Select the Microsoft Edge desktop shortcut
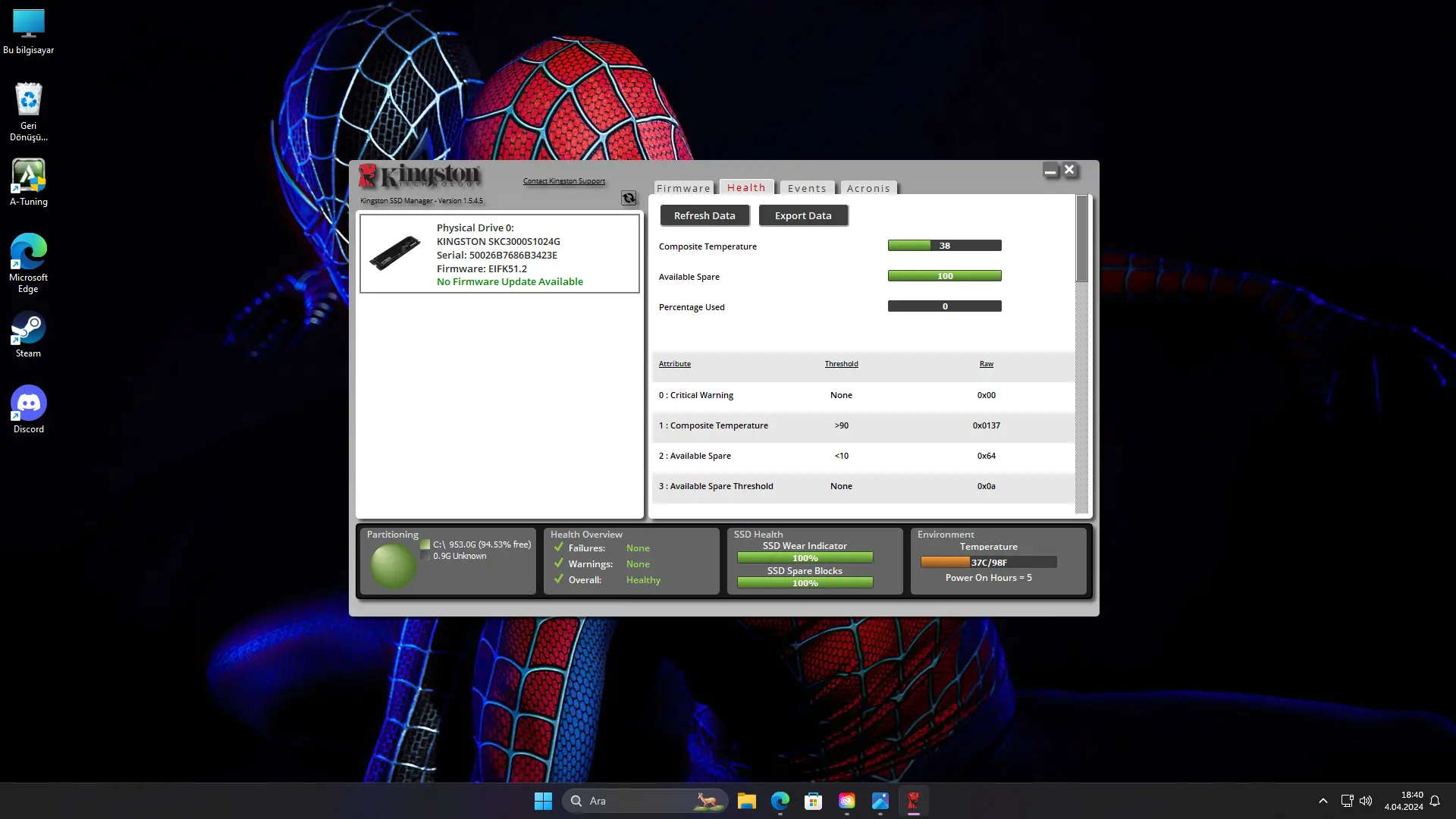 tap(29, 263)
